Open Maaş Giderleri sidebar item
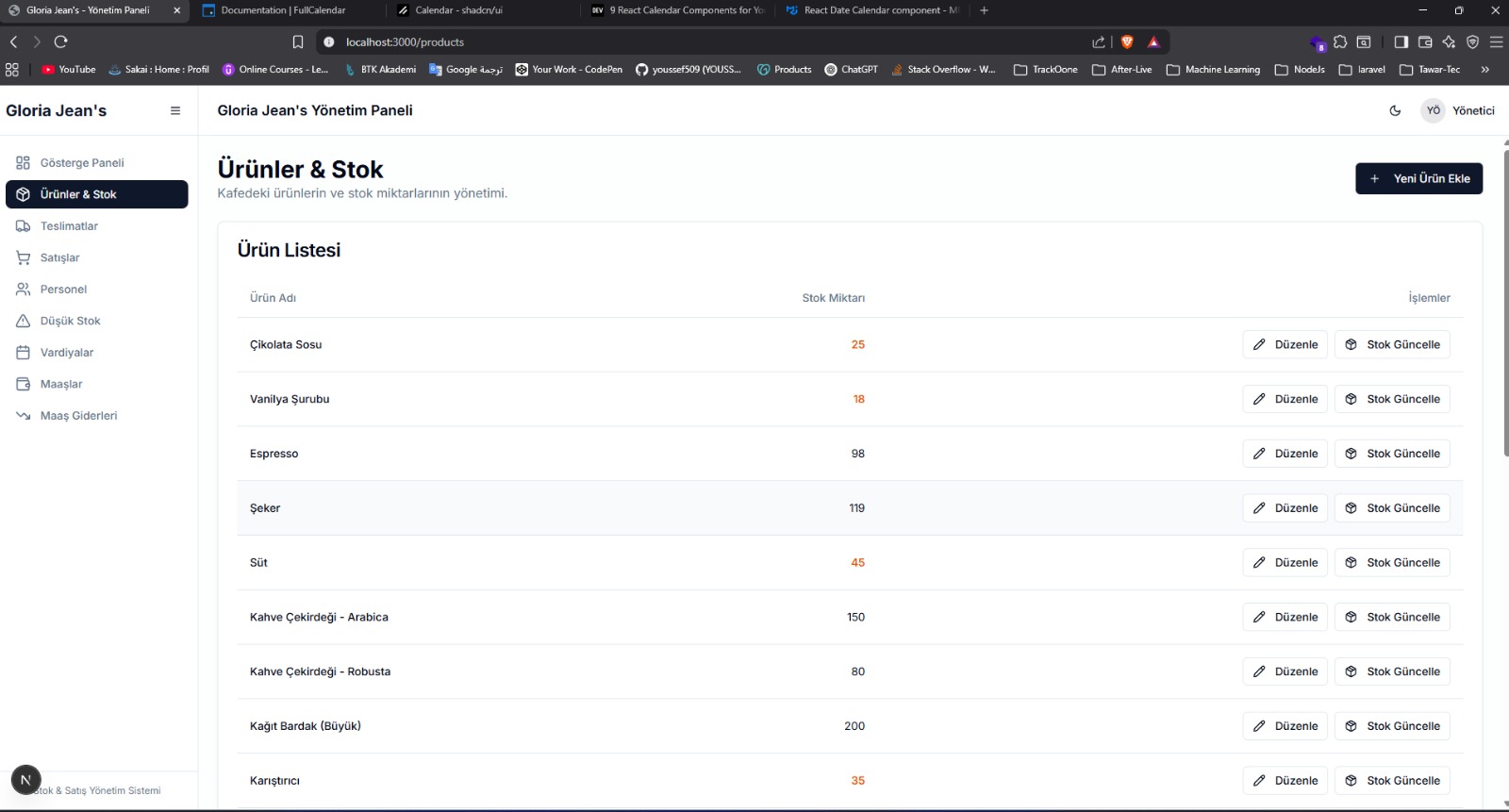The image size is (1509, 812). click(x=97, y=416)
